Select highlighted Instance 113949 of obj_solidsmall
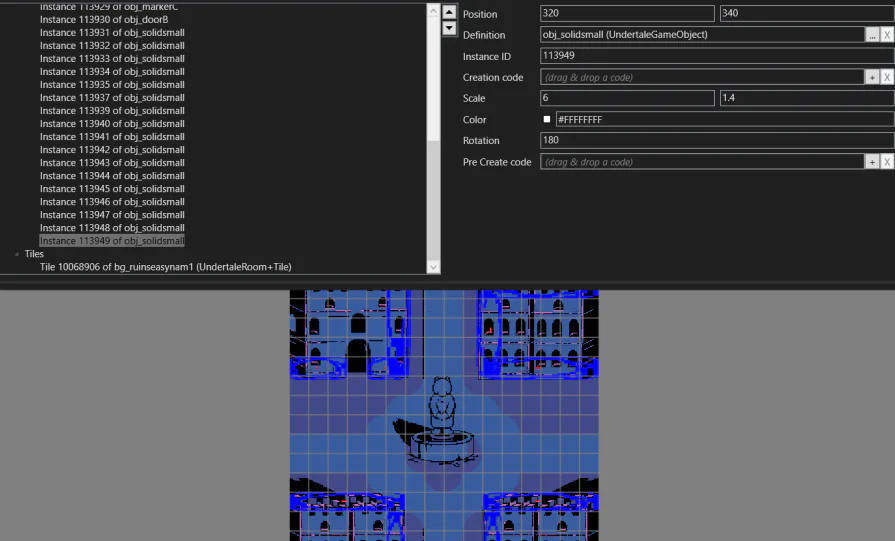This screenshot has width=895, height=541. (112, 241)
